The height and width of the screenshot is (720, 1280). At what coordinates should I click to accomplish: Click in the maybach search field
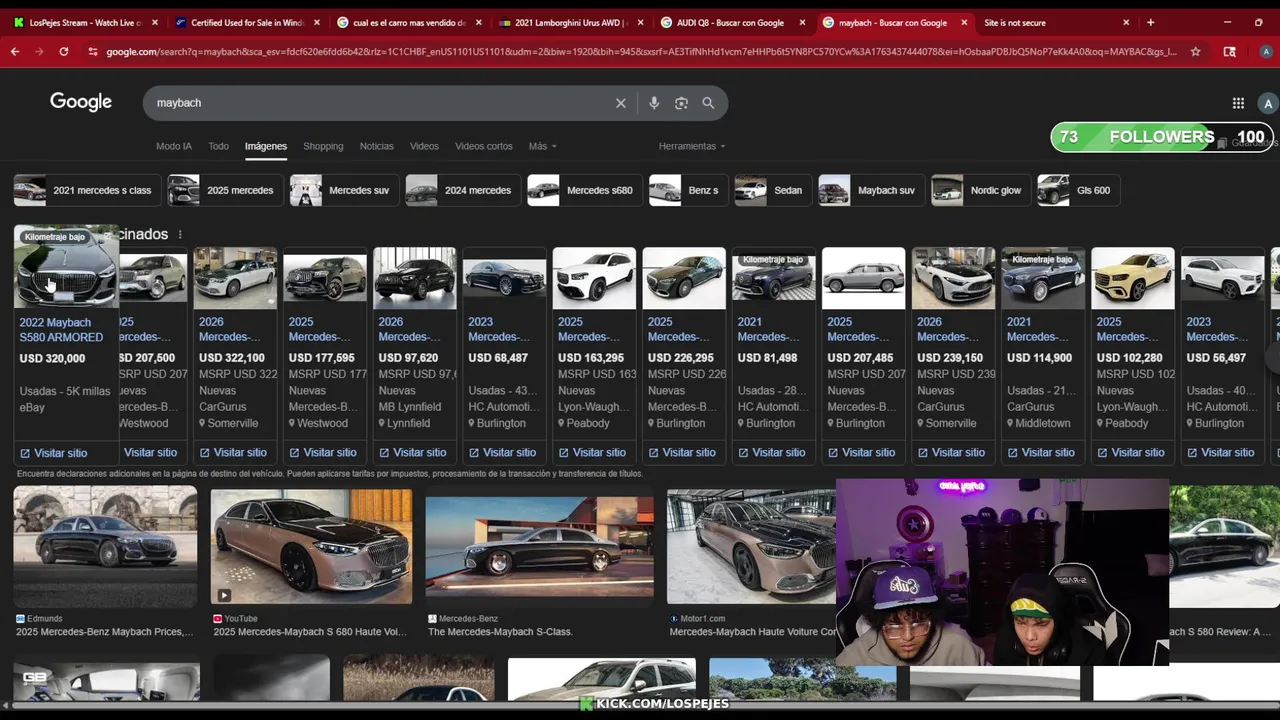coord(380,103)
